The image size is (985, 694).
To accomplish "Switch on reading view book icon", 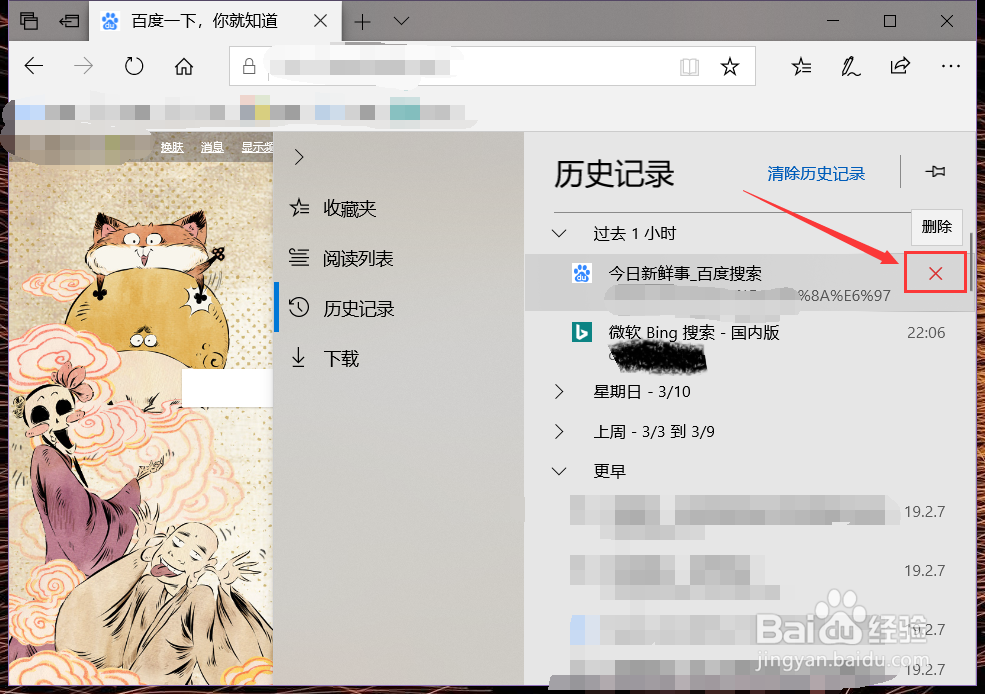I will click(689, 67).
